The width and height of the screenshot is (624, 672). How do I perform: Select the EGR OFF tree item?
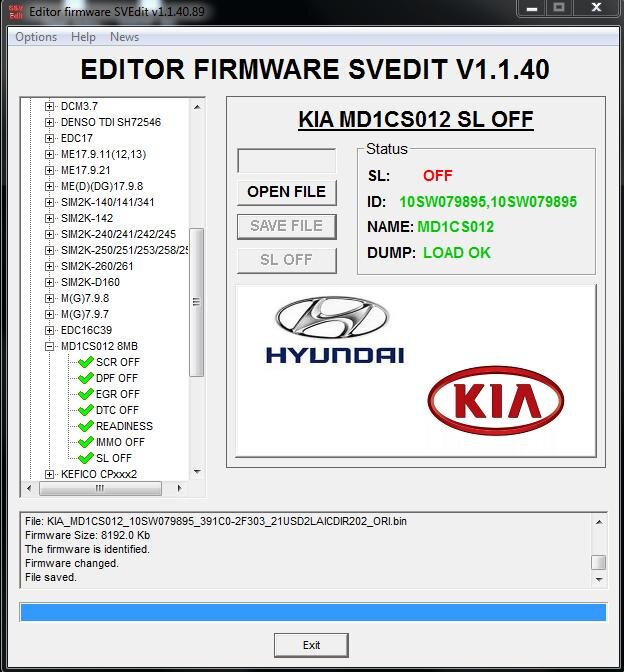pyautogui.click(x=118, y=394)
